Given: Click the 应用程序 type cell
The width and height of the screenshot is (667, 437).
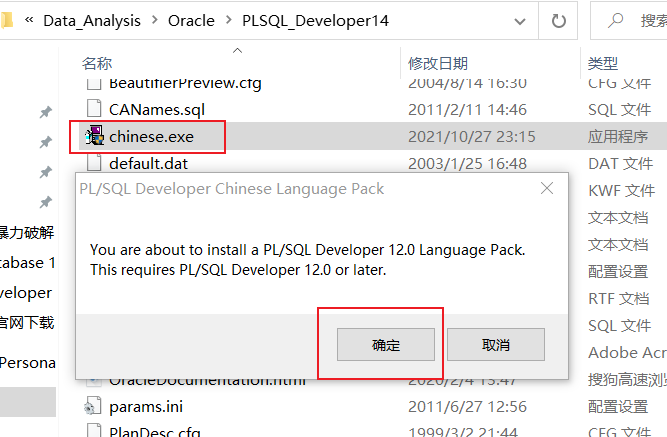Looking at the screenshot, I should (x=618, y=137).
